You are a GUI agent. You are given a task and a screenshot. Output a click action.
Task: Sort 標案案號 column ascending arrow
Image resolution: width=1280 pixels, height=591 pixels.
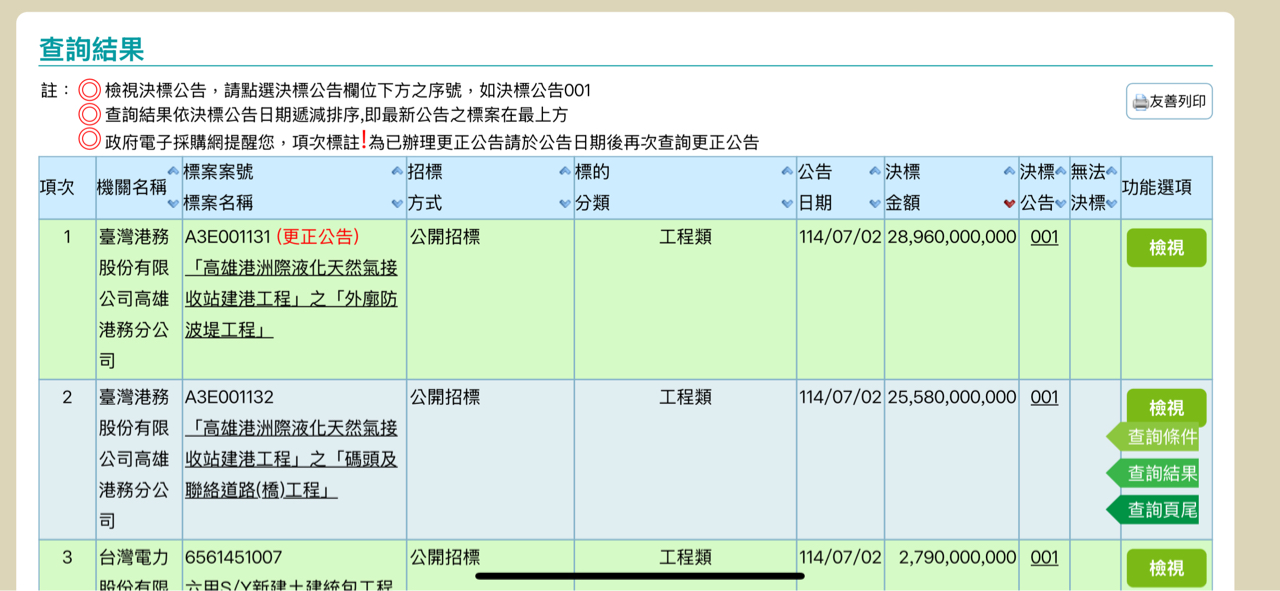[397, 172]
